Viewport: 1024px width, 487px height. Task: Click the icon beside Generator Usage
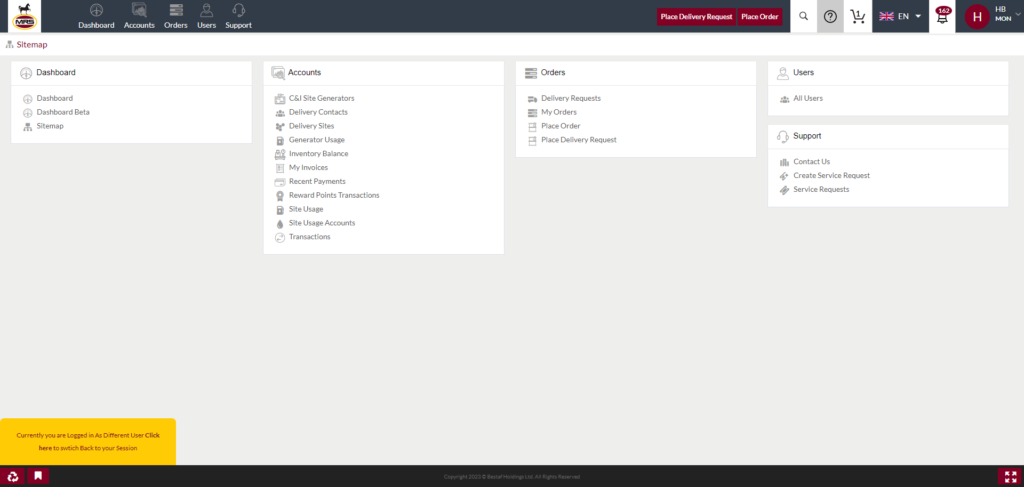click(x=280, y=140)
